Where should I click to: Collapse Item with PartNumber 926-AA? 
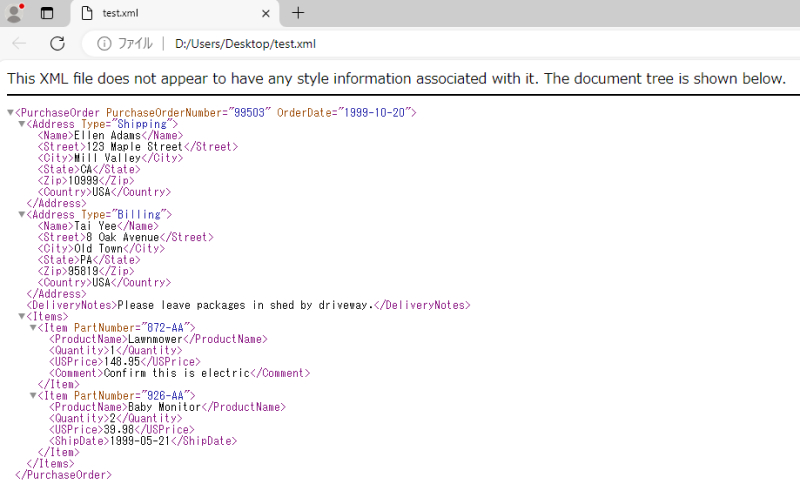point(33,396)
